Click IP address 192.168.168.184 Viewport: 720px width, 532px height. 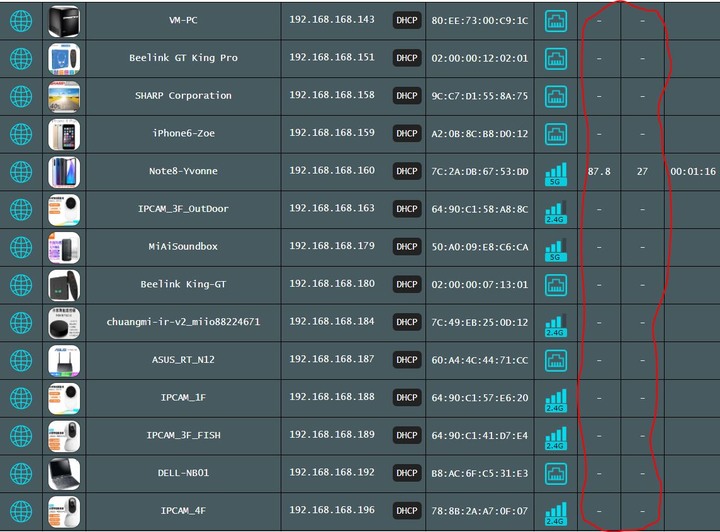click(x=332, y=321)
